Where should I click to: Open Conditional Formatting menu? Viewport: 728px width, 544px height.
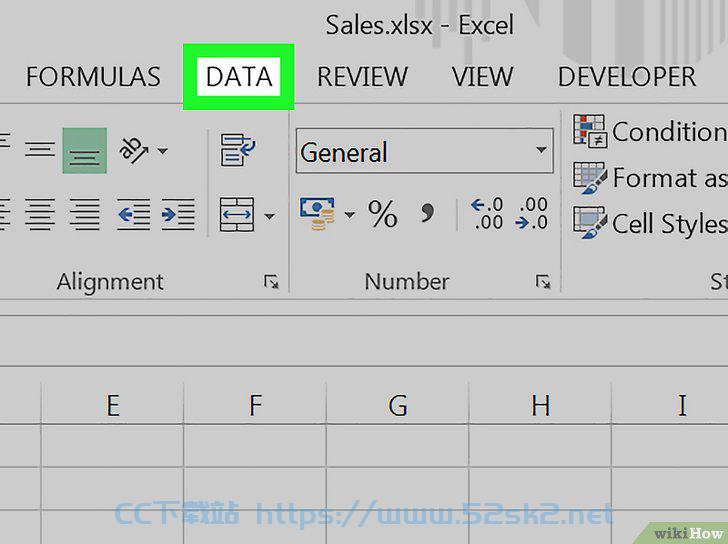(x=650, y=131)
